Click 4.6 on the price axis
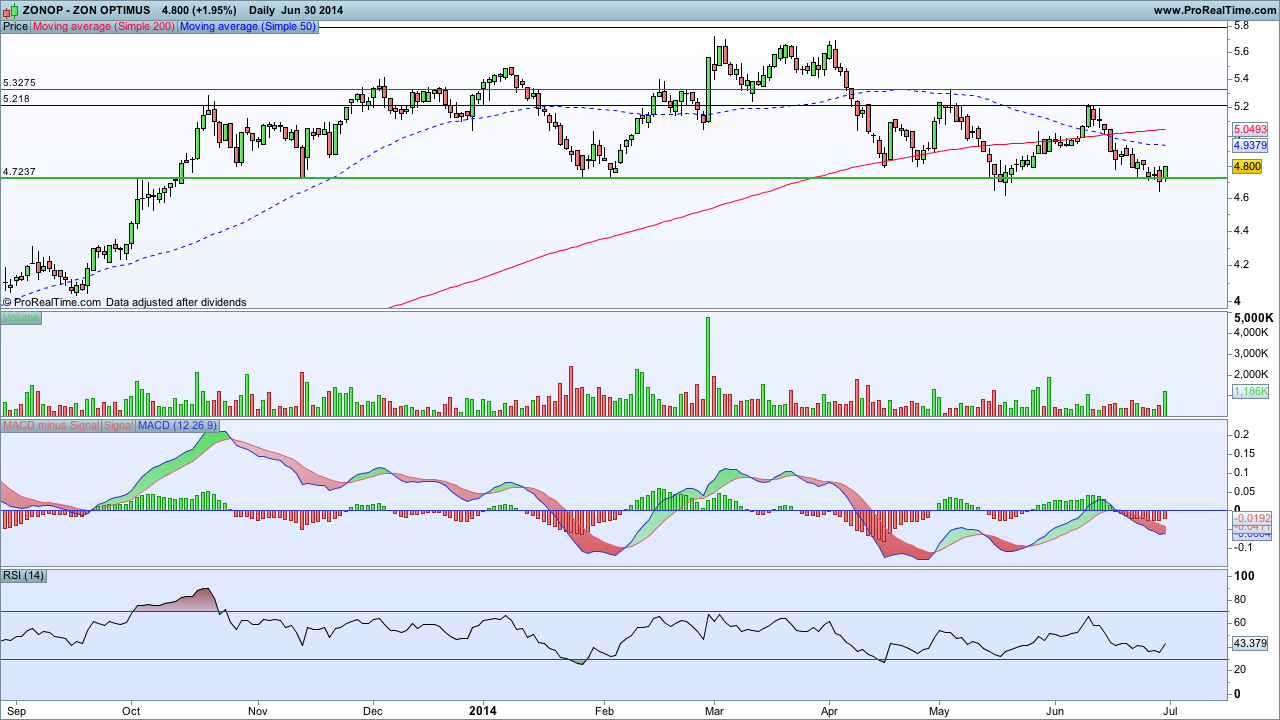Viewport: 1280px width, 720px height. click(1241, 197)
